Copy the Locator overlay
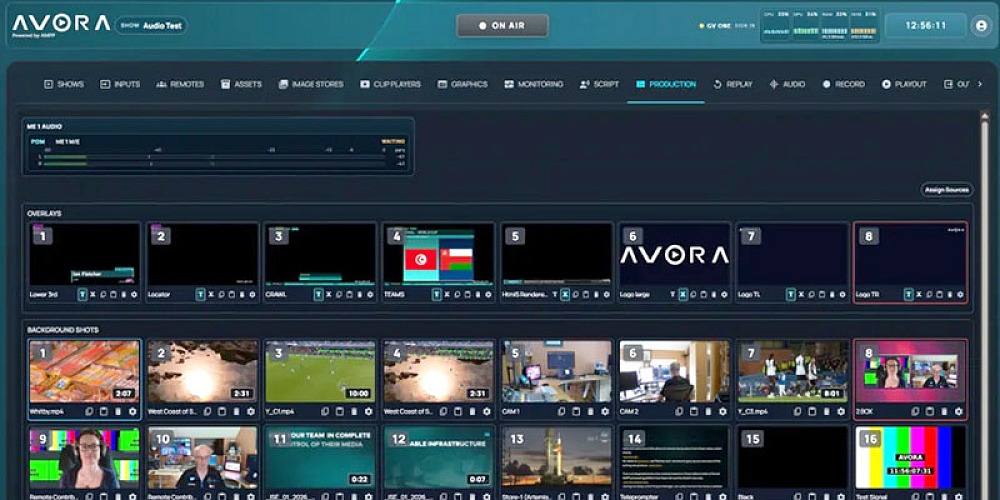1000x500 pixels. pos(221,295)
